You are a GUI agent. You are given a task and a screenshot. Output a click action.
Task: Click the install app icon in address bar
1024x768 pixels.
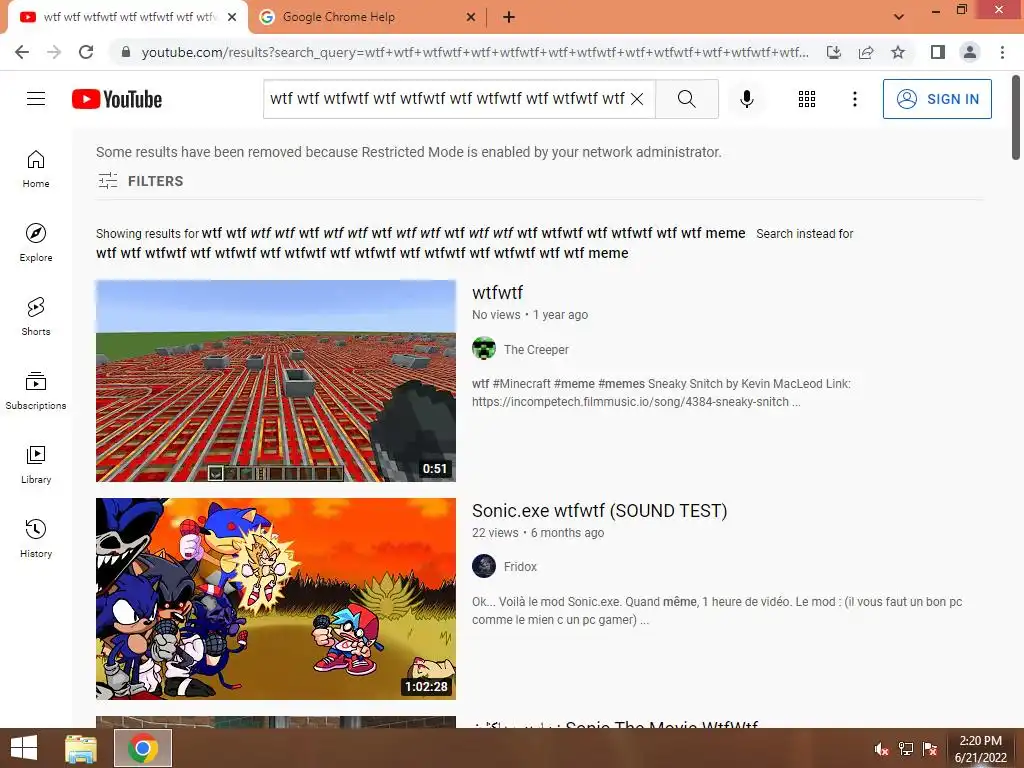point(834,52)
